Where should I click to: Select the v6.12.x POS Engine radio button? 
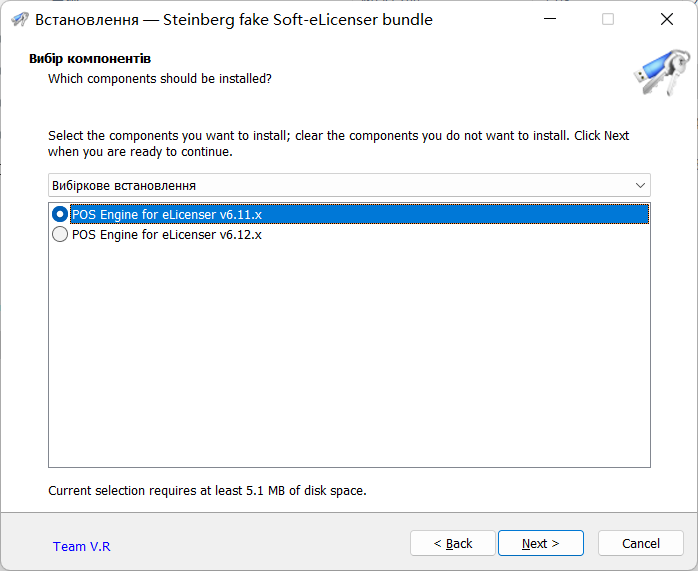pos(60,234)
